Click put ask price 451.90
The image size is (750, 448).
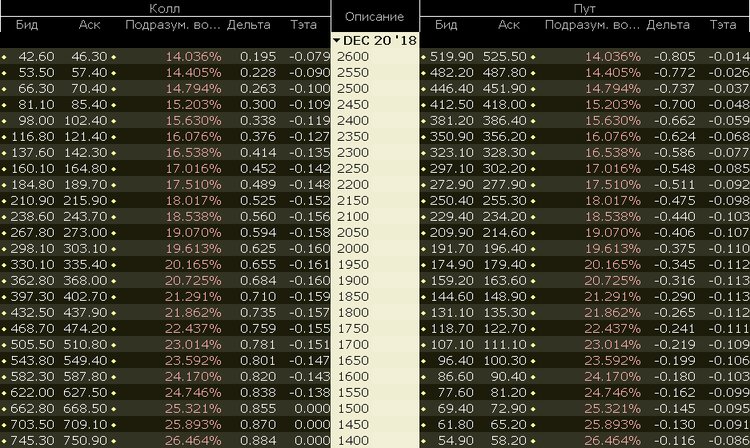pyautogui.click(x=505, y=88)
